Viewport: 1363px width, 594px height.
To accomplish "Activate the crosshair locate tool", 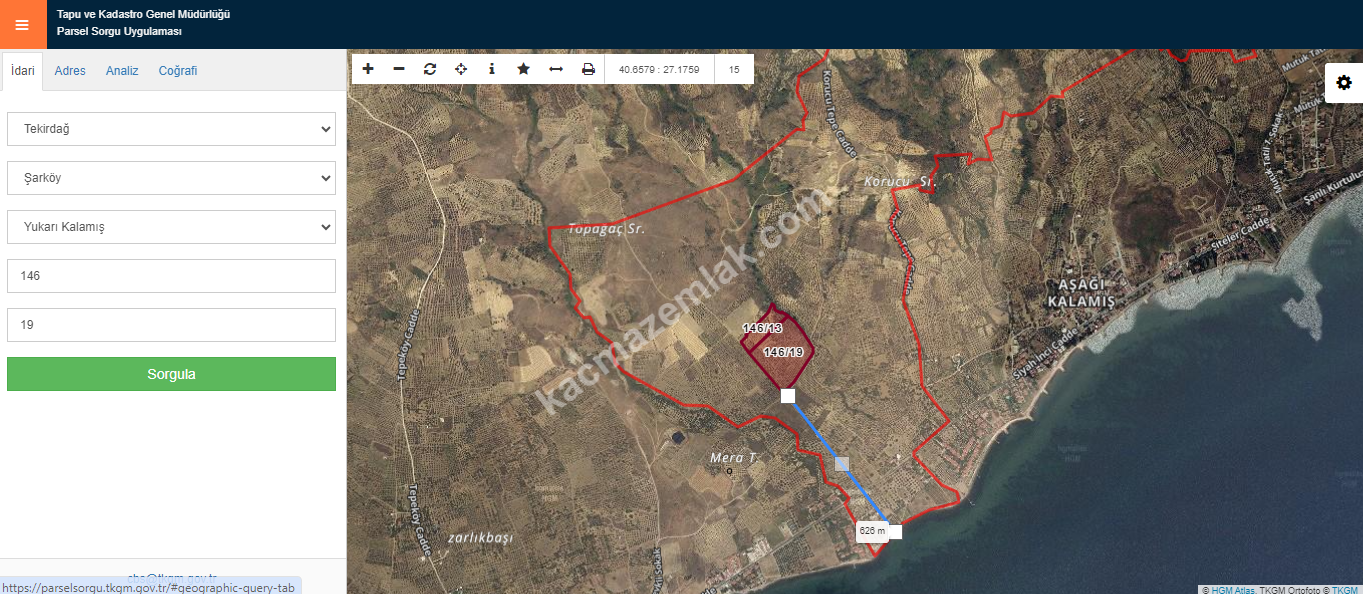I will click(x=461, y=69).
